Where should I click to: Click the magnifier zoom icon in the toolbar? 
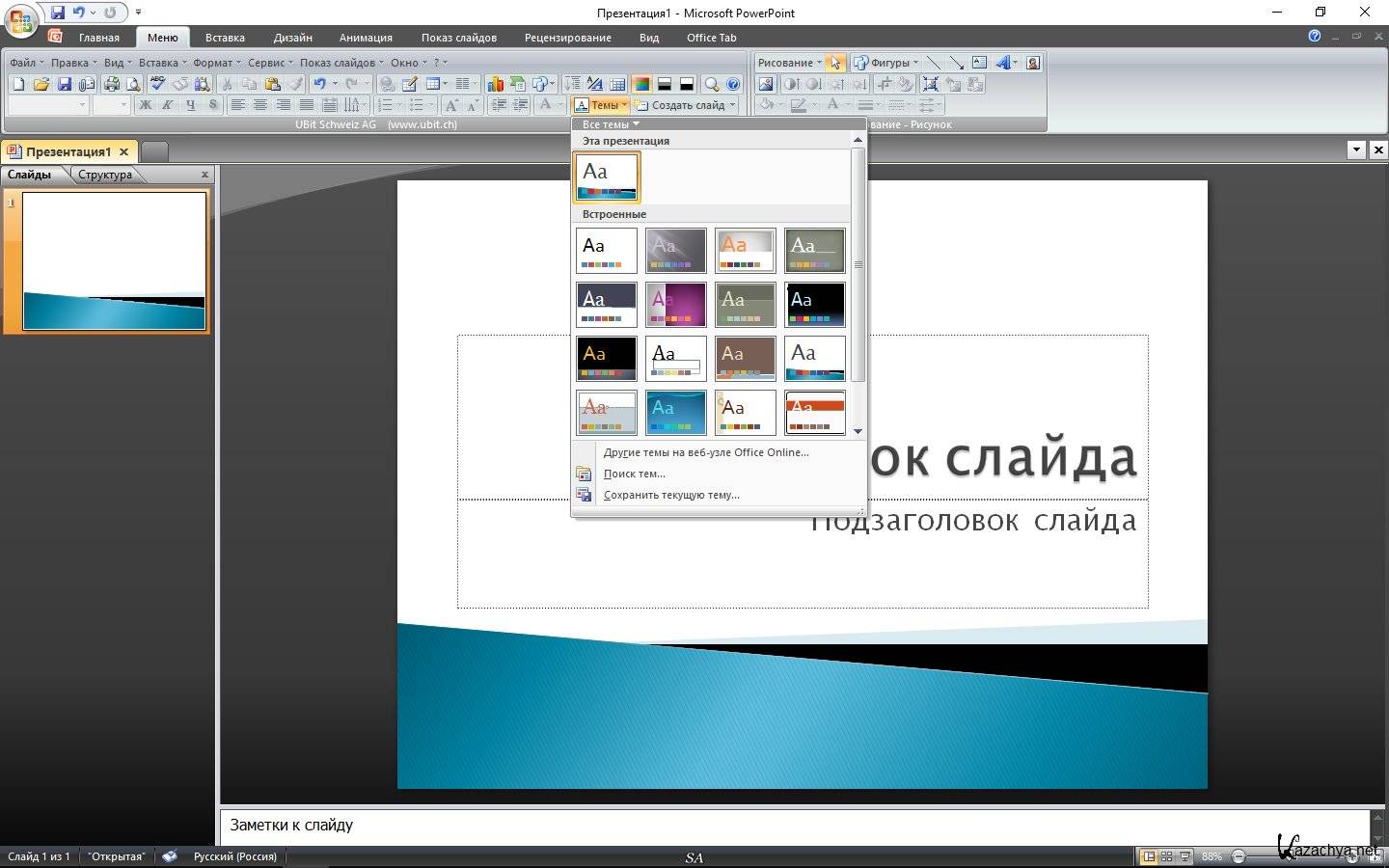(711, 85)
